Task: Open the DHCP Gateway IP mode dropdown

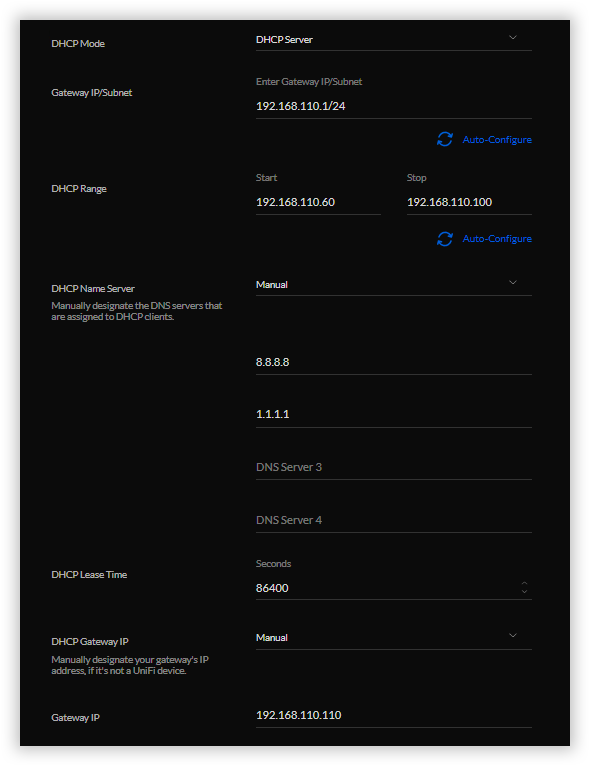Action: (394, 638)
